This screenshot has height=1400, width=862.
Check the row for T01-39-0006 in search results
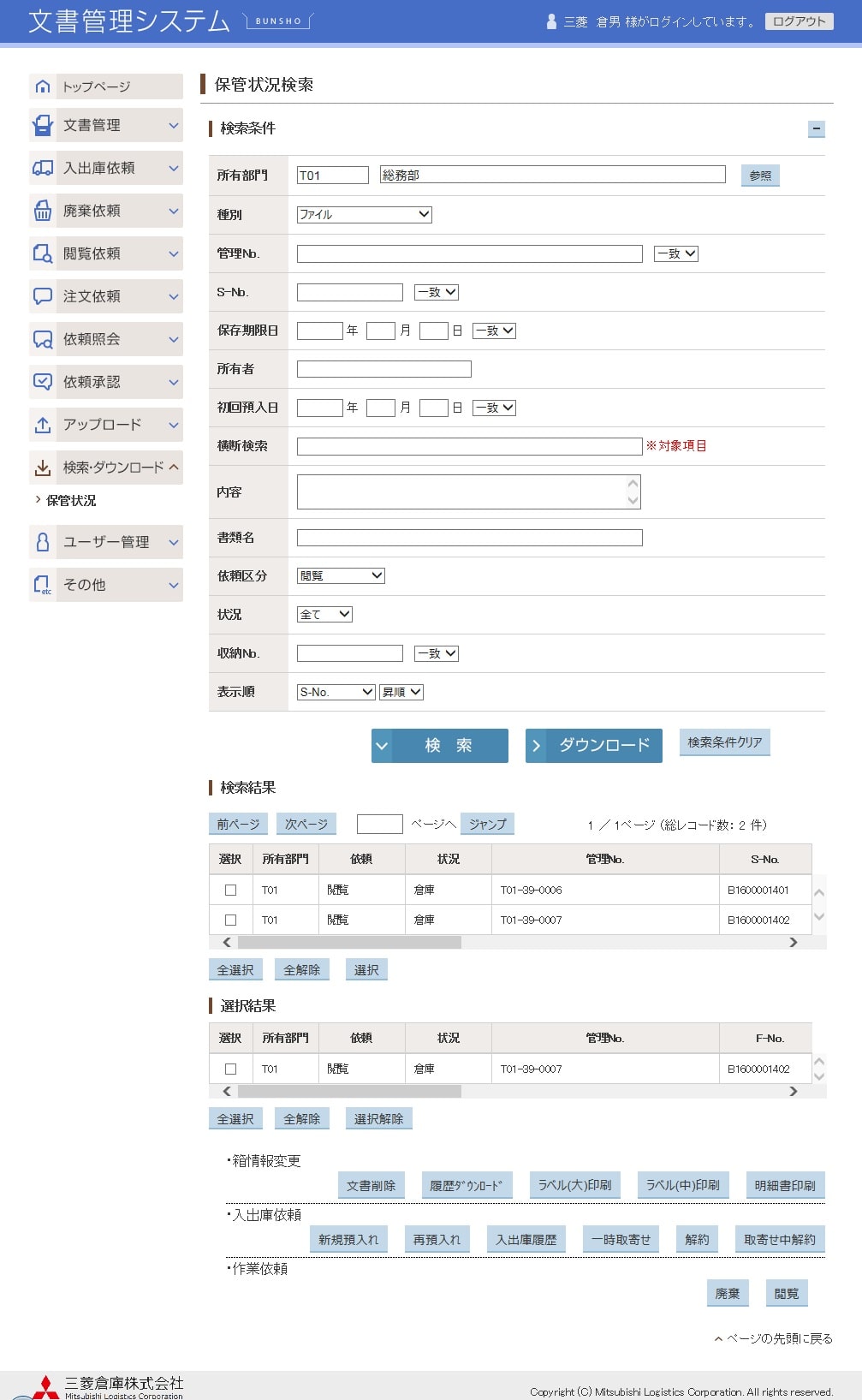[230, 890]
